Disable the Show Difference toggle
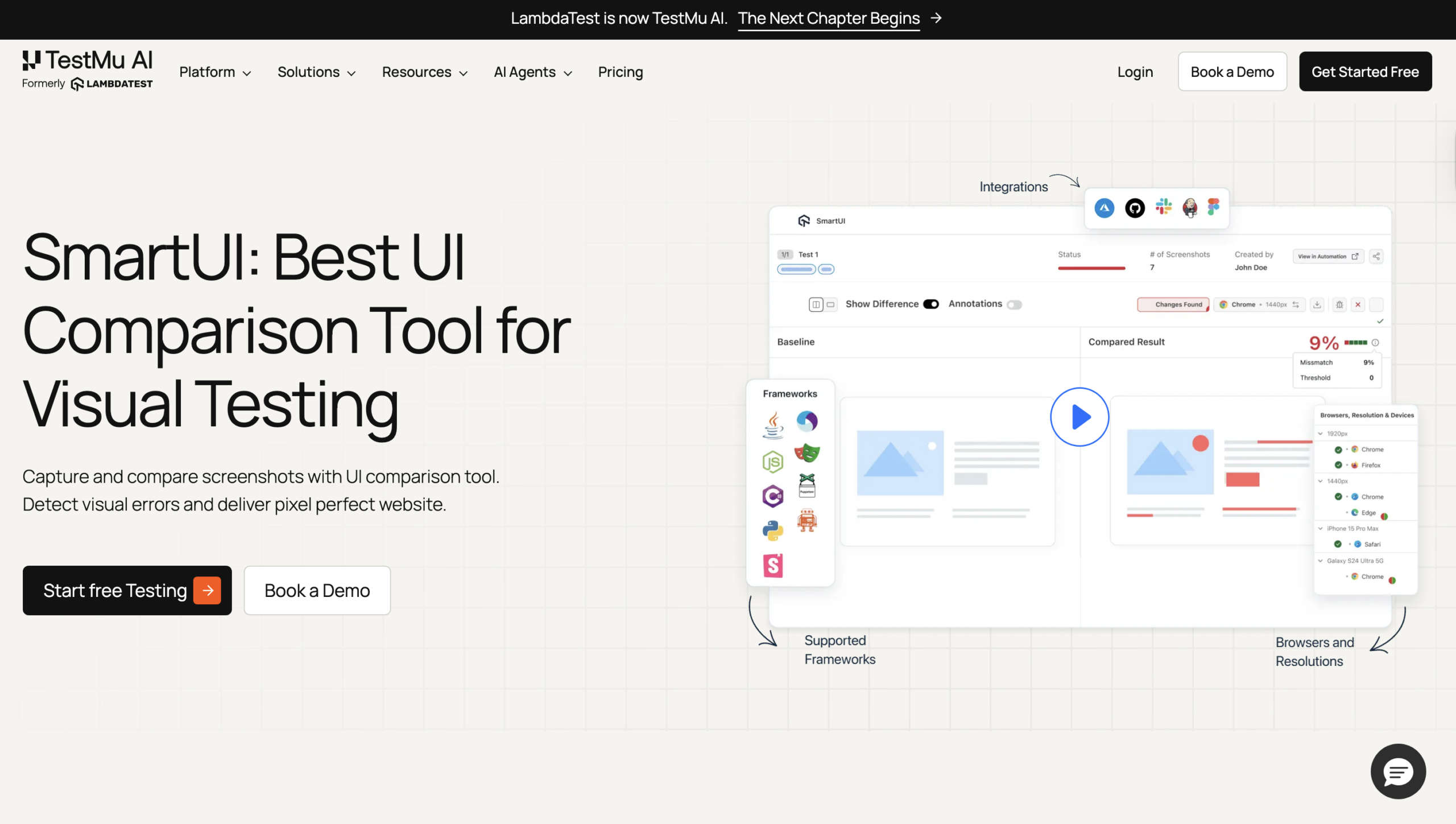 coord(930,304)
